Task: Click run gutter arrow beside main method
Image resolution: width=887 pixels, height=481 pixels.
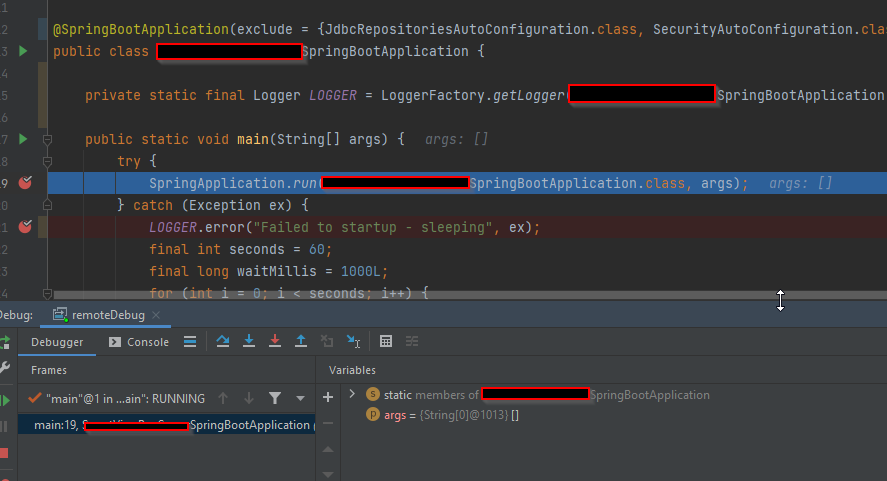Action: [x=24, y=139]
